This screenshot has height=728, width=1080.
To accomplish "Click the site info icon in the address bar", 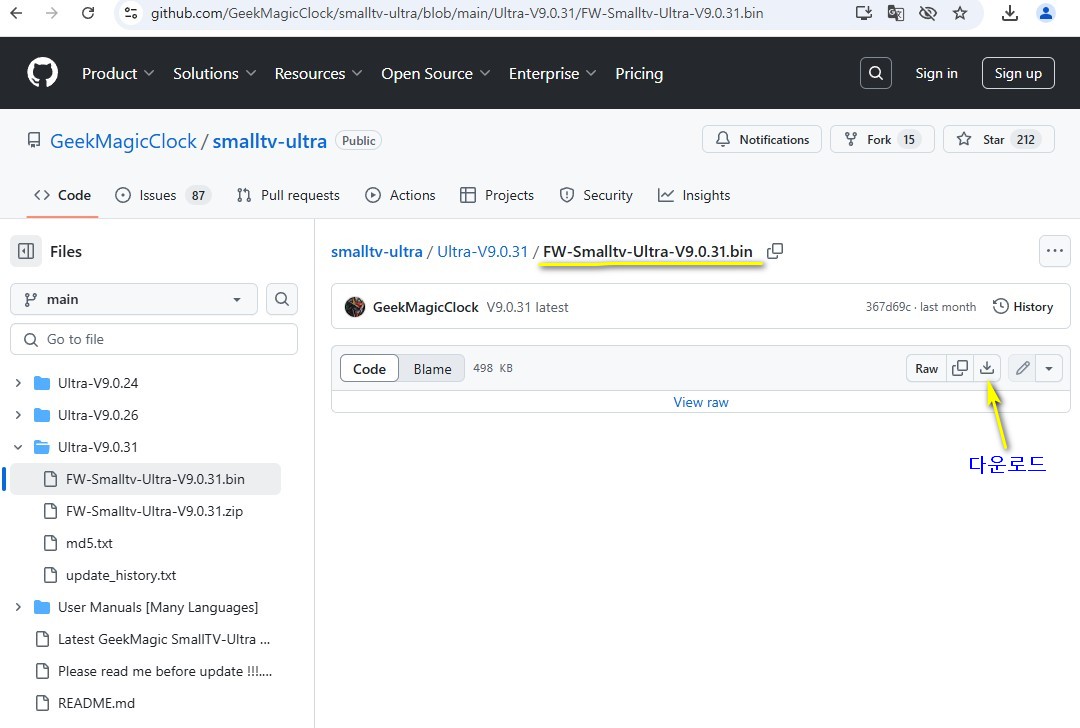I will coord(131,12).
